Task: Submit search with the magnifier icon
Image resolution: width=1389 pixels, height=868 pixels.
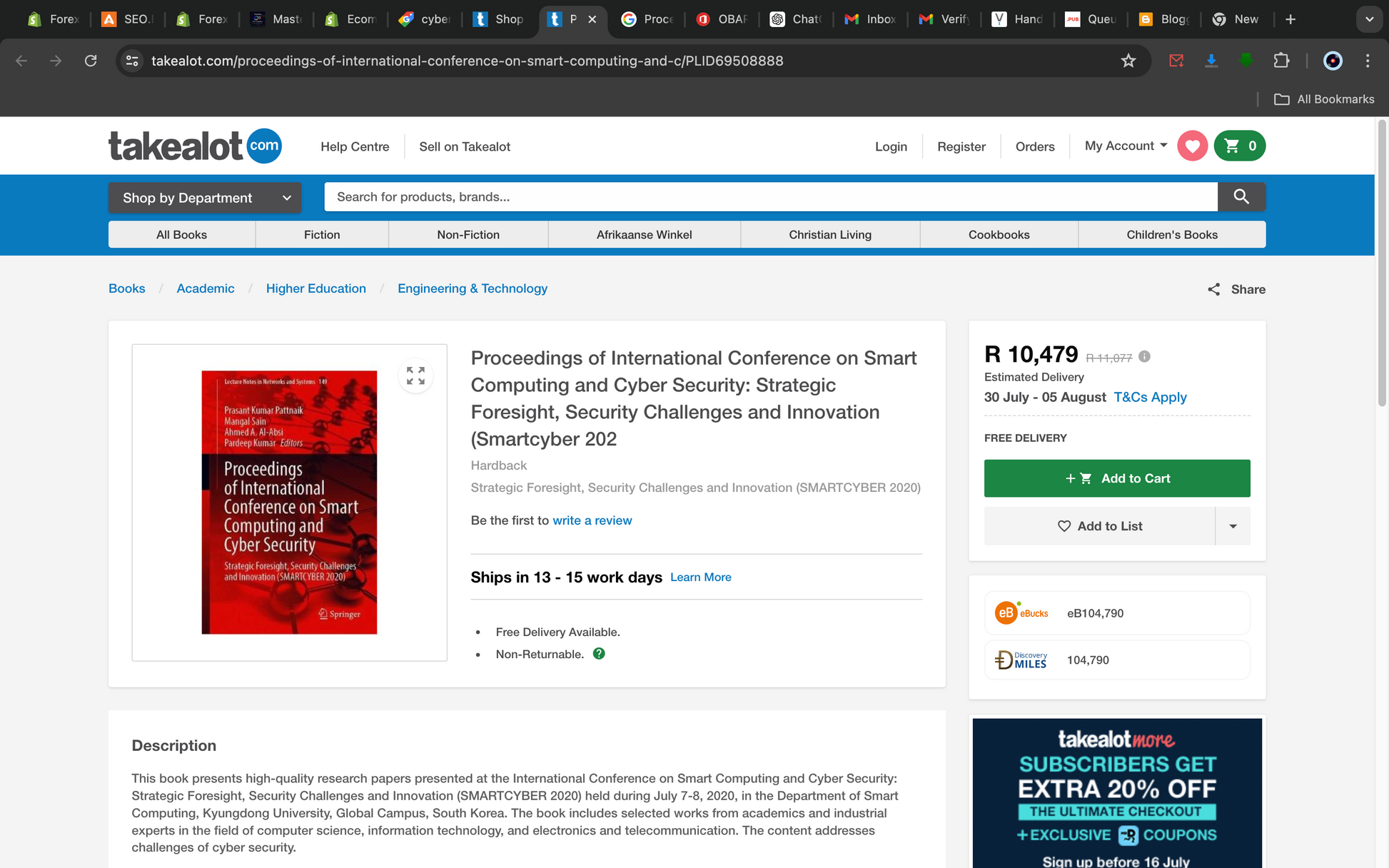Action: tap(1241, 196)
